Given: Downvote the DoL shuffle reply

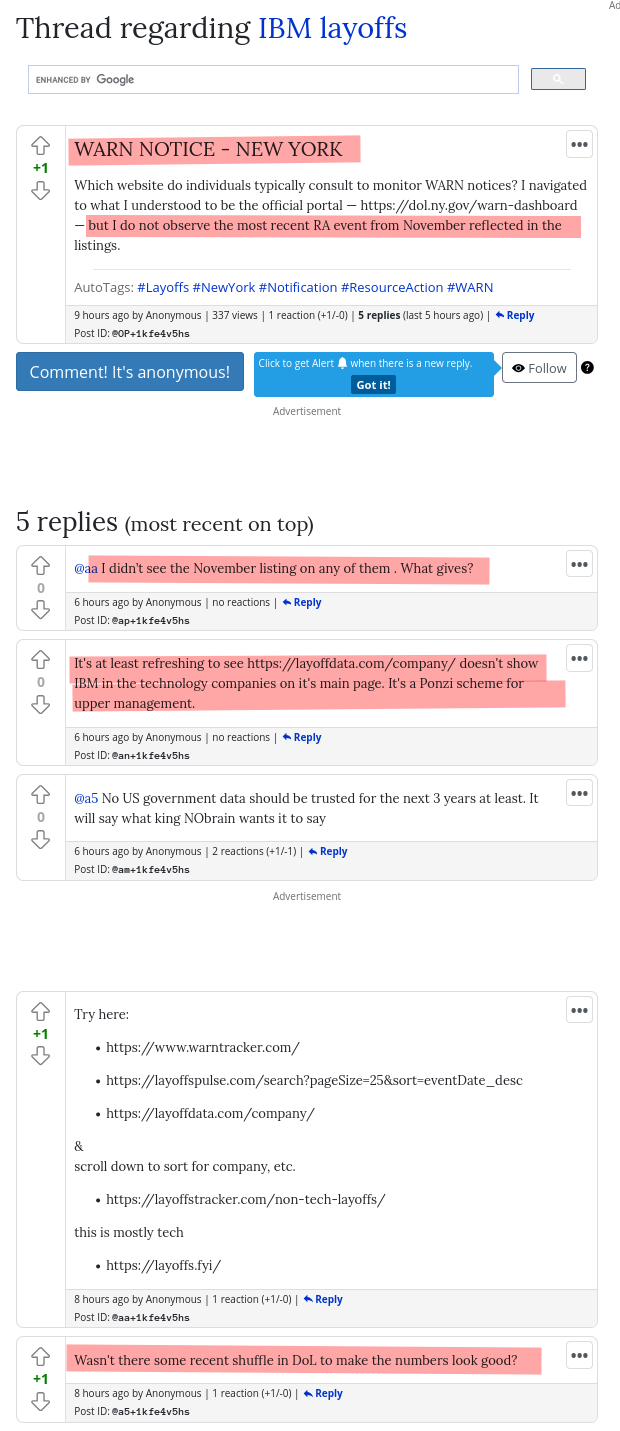Looking at the screenshot, I should point(40,1401).
